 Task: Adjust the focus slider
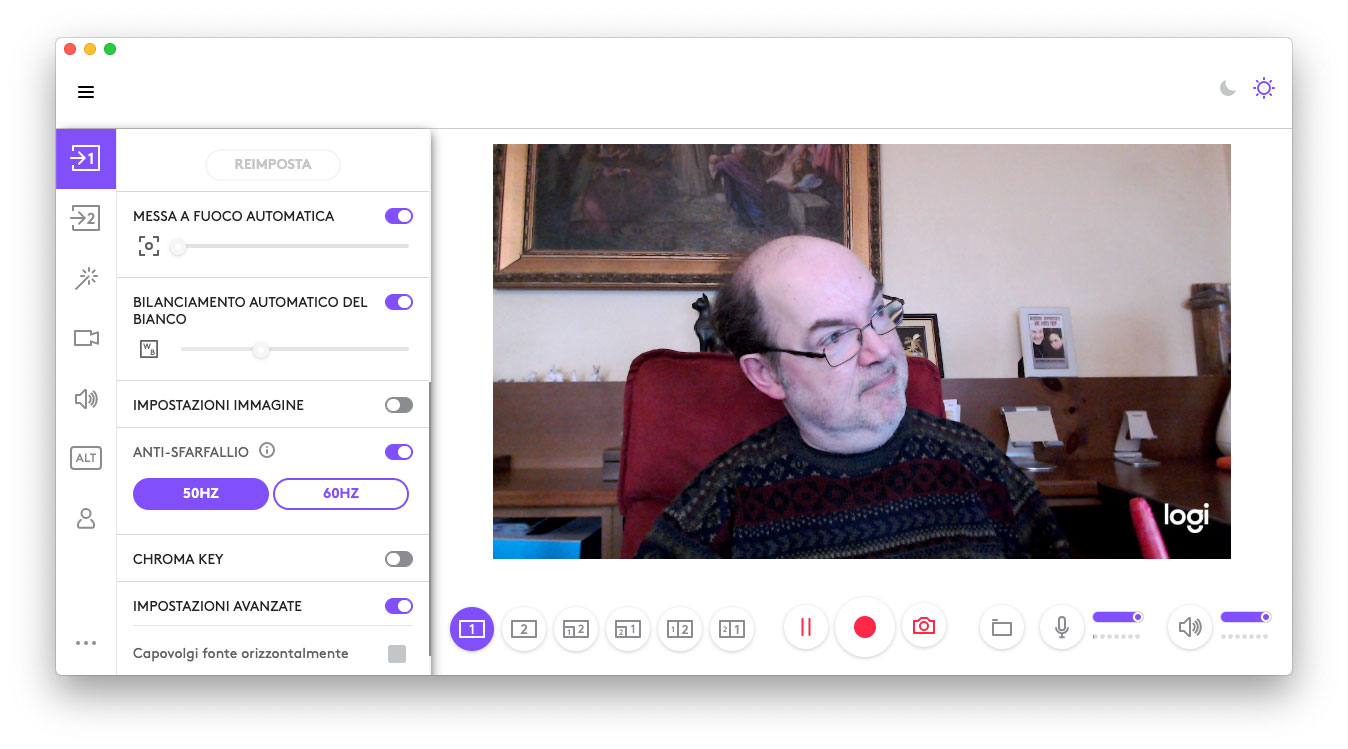[x=291, y=246]
